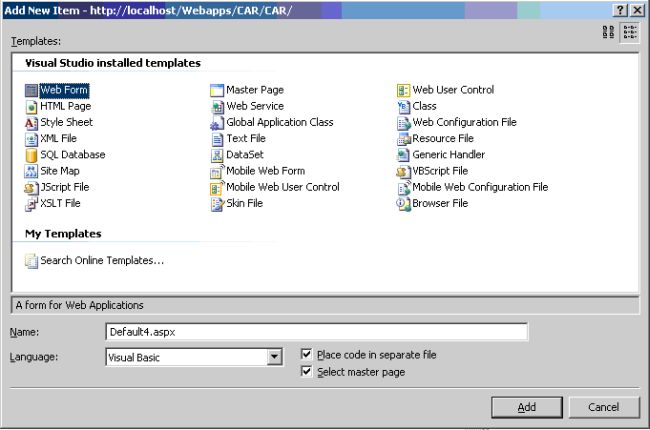Choose the Web Service template icon
Image resolution: width=650 pixels, height=430 pixels.
(x=217, y=107)
